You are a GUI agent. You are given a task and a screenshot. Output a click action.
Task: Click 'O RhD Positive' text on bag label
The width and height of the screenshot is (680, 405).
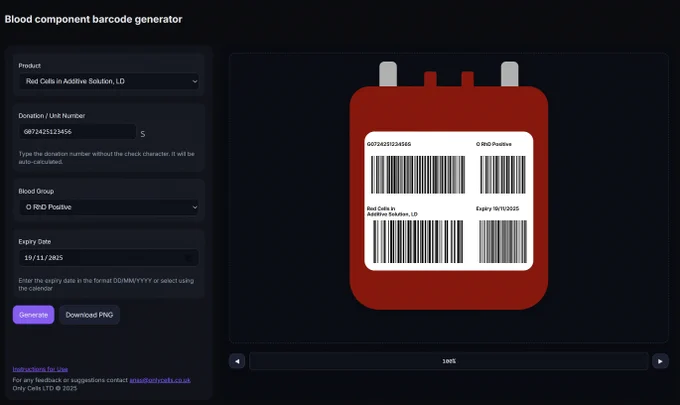pos(494,144)
